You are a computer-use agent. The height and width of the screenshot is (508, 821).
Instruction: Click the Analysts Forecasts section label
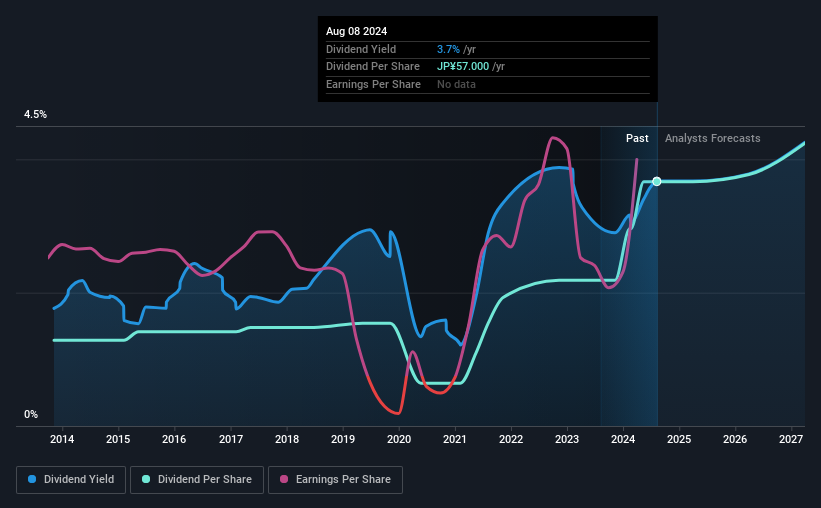pyautogui.click(x=713, y=138)
